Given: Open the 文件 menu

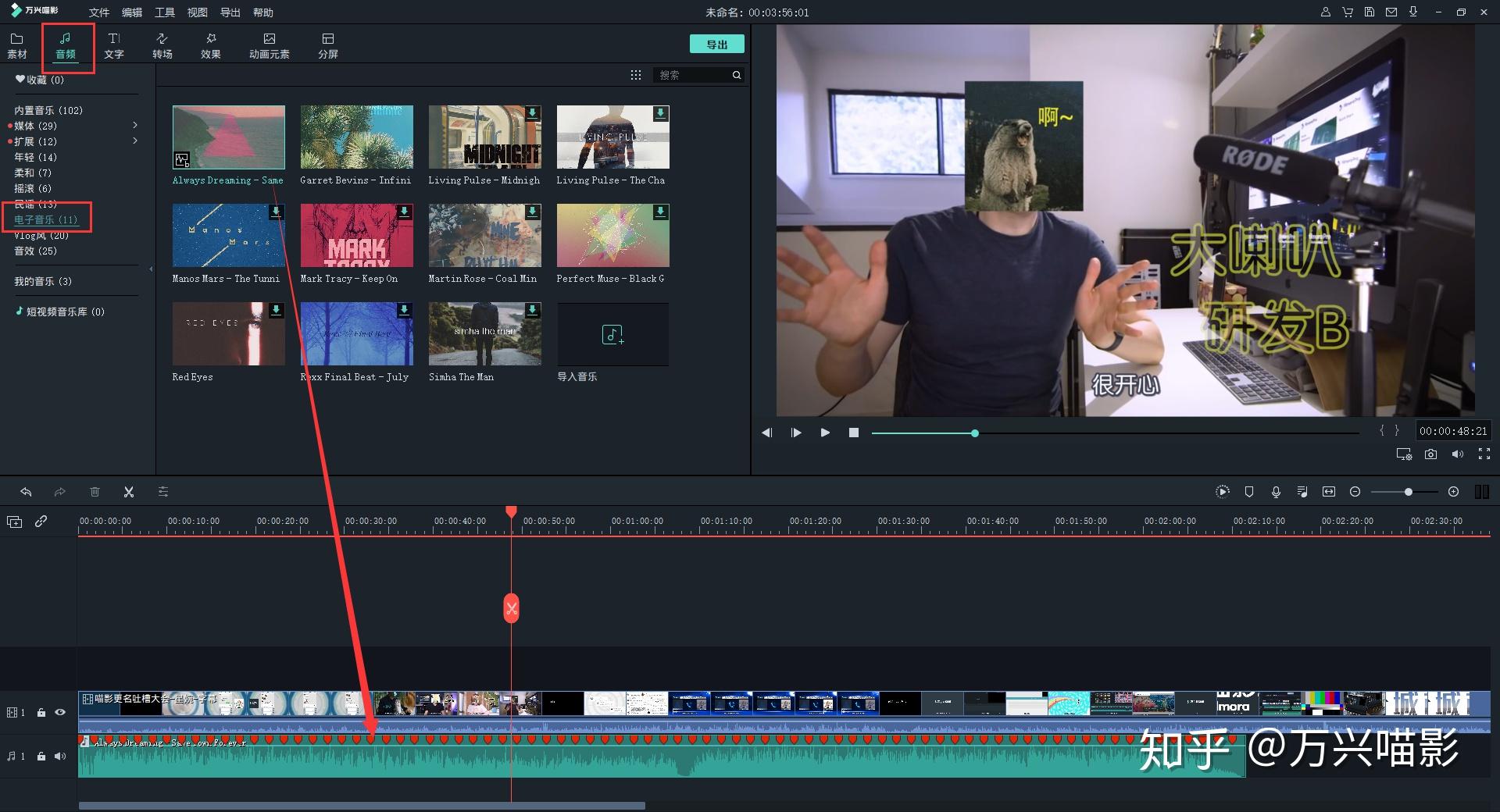Looking at the screenshot, I should tap(99, 12).
